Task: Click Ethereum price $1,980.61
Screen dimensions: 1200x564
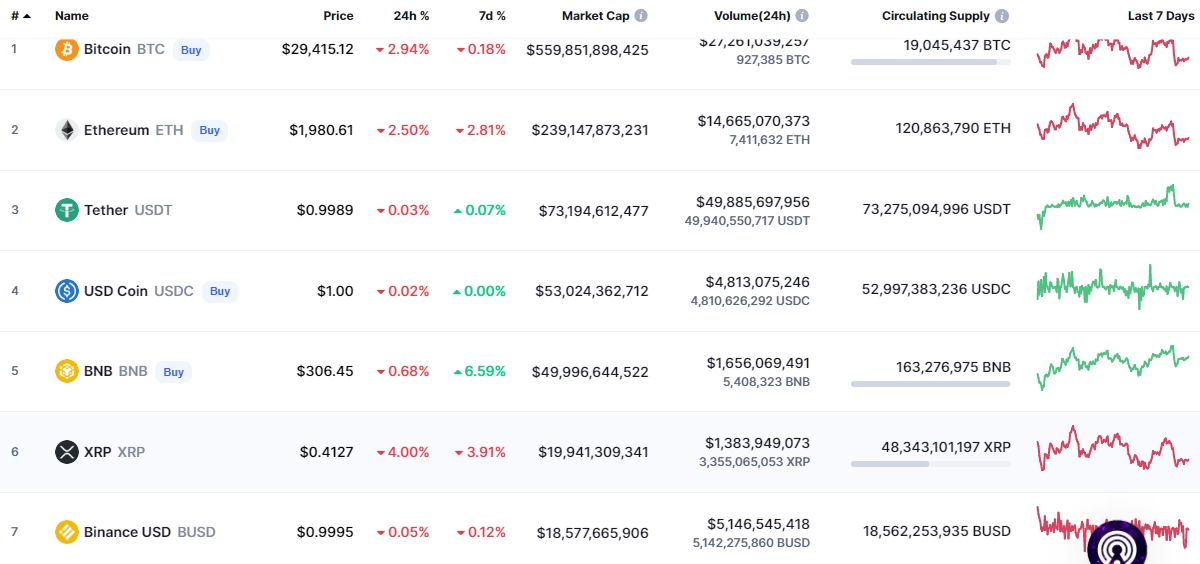Action: pyautogui.click(x=321, y=130)
